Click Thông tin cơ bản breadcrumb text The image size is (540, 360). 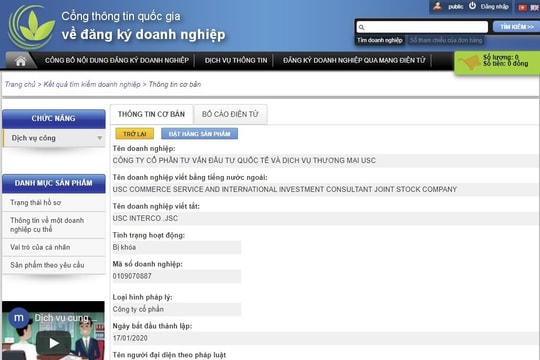(175, 84)
